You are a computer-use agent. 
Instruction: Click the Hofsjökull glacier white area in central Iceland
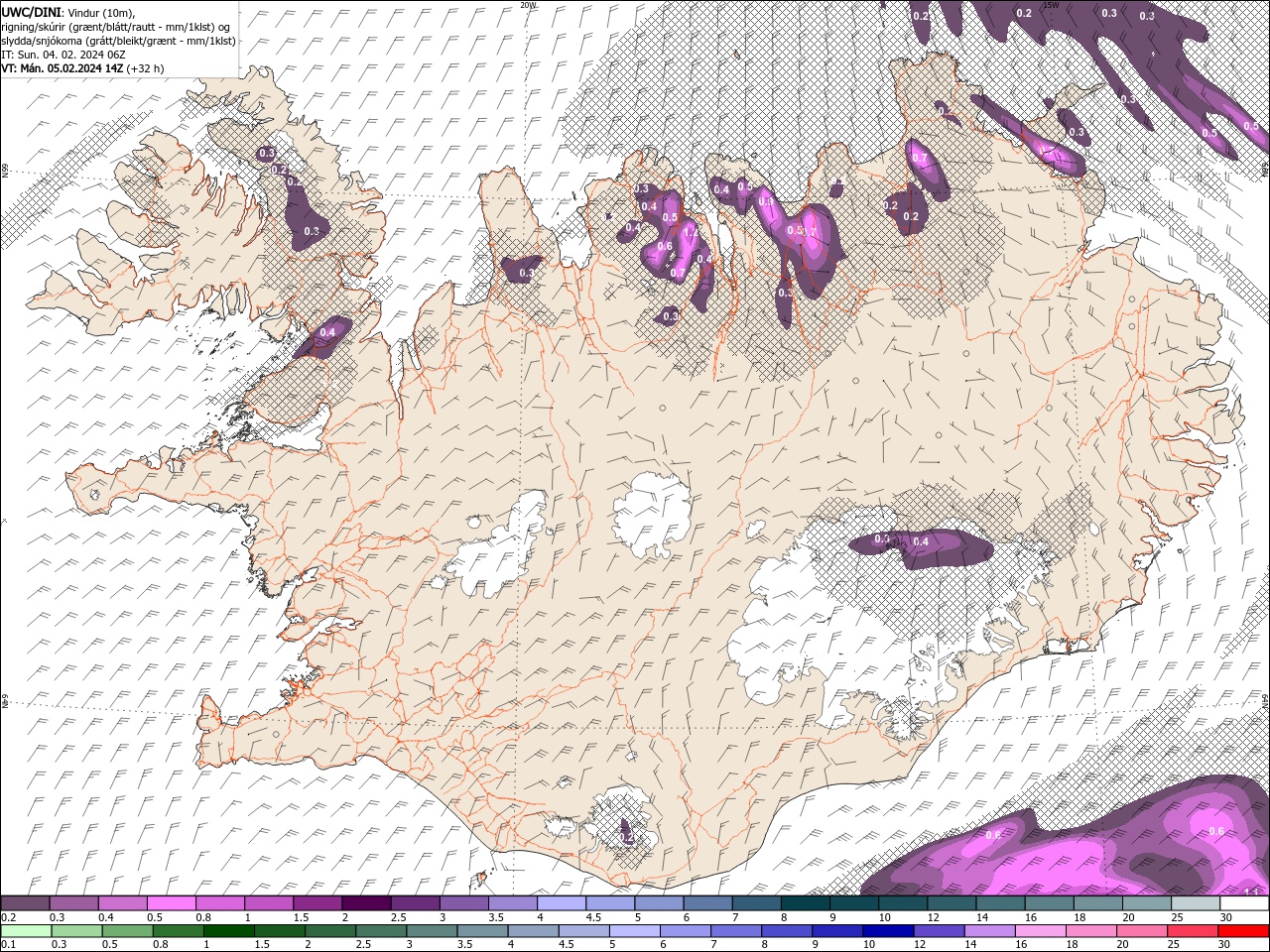point(652,516)
